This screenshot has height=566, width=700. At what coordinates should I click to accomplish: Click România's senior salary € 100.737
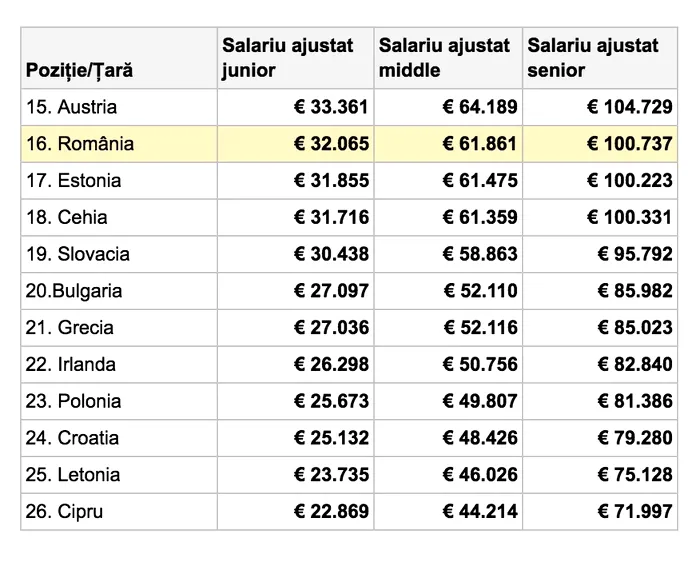point(629,144)
